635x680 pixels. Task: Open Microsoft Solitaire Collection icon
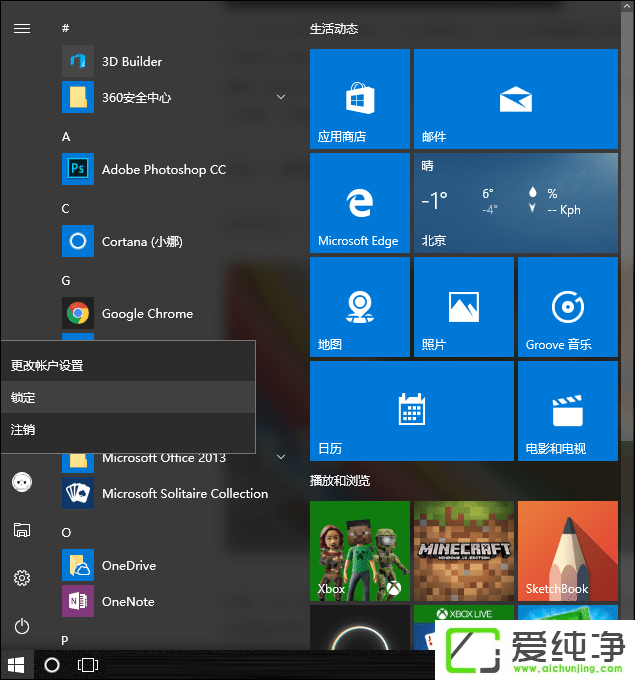[78, 493]
